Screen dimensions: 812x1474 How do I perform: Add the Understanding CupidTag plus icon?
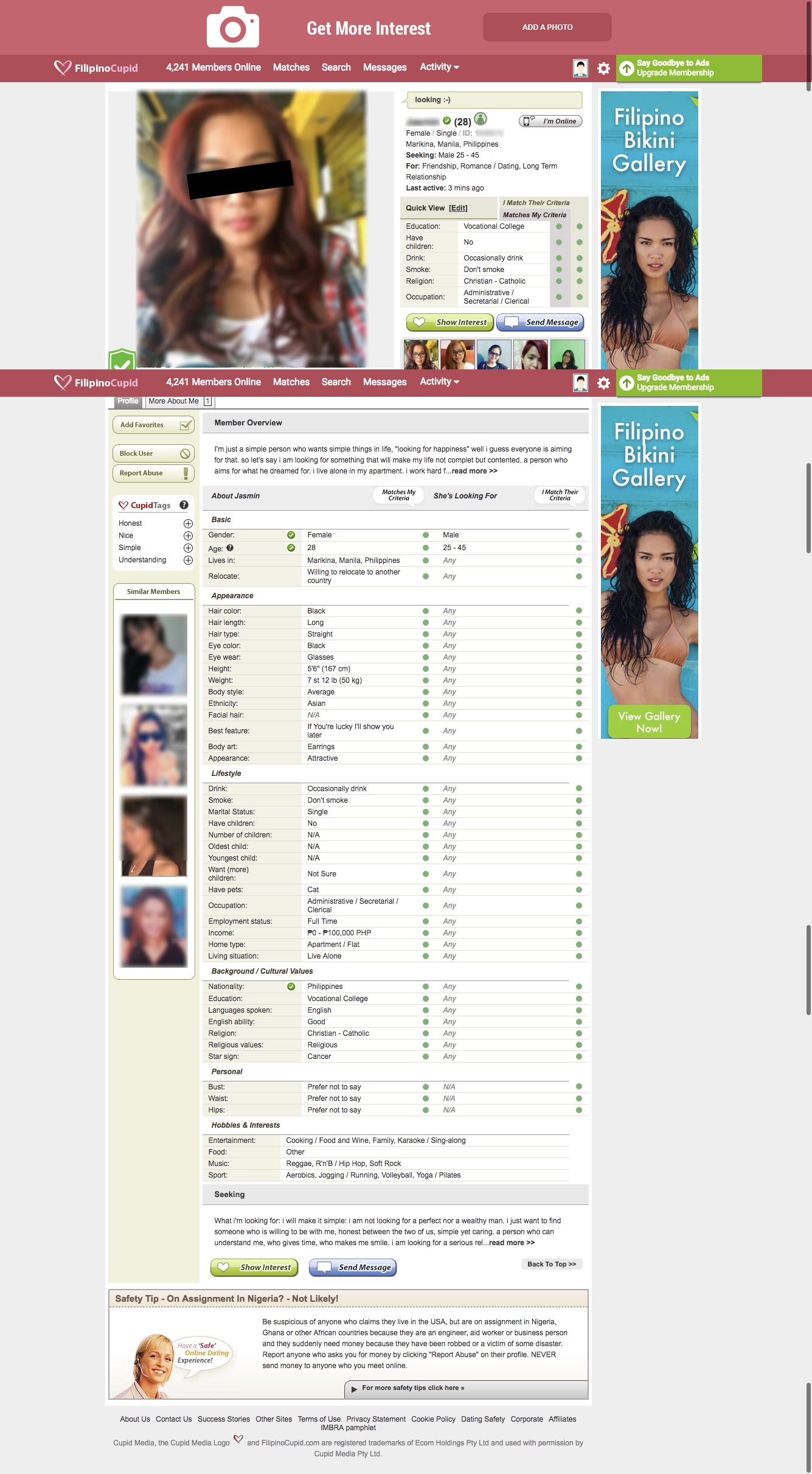[x=188, y=560]
